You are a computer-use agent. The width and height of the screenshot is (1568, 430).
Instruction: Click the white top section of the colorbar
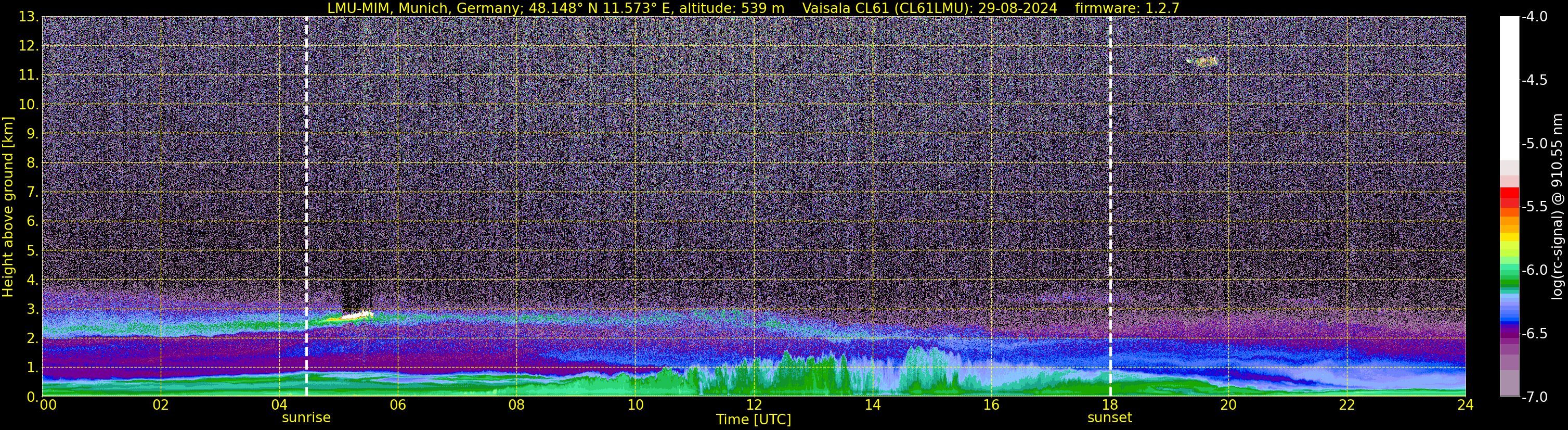pyautogui.click(x=1509, y=88)
